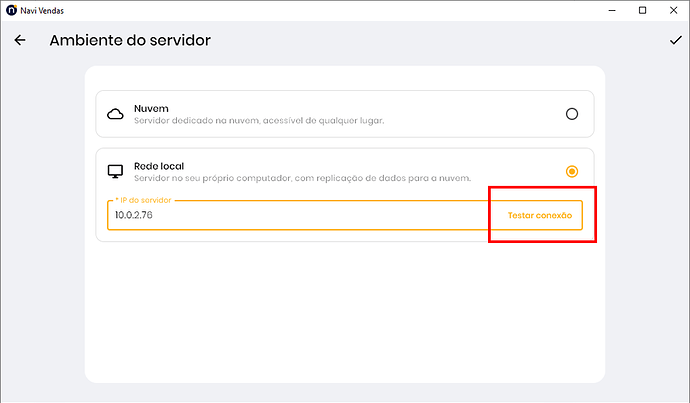Click the Navi Vendas window title text
The height and width of the screenshot is (403, 690).
[44, 10]
